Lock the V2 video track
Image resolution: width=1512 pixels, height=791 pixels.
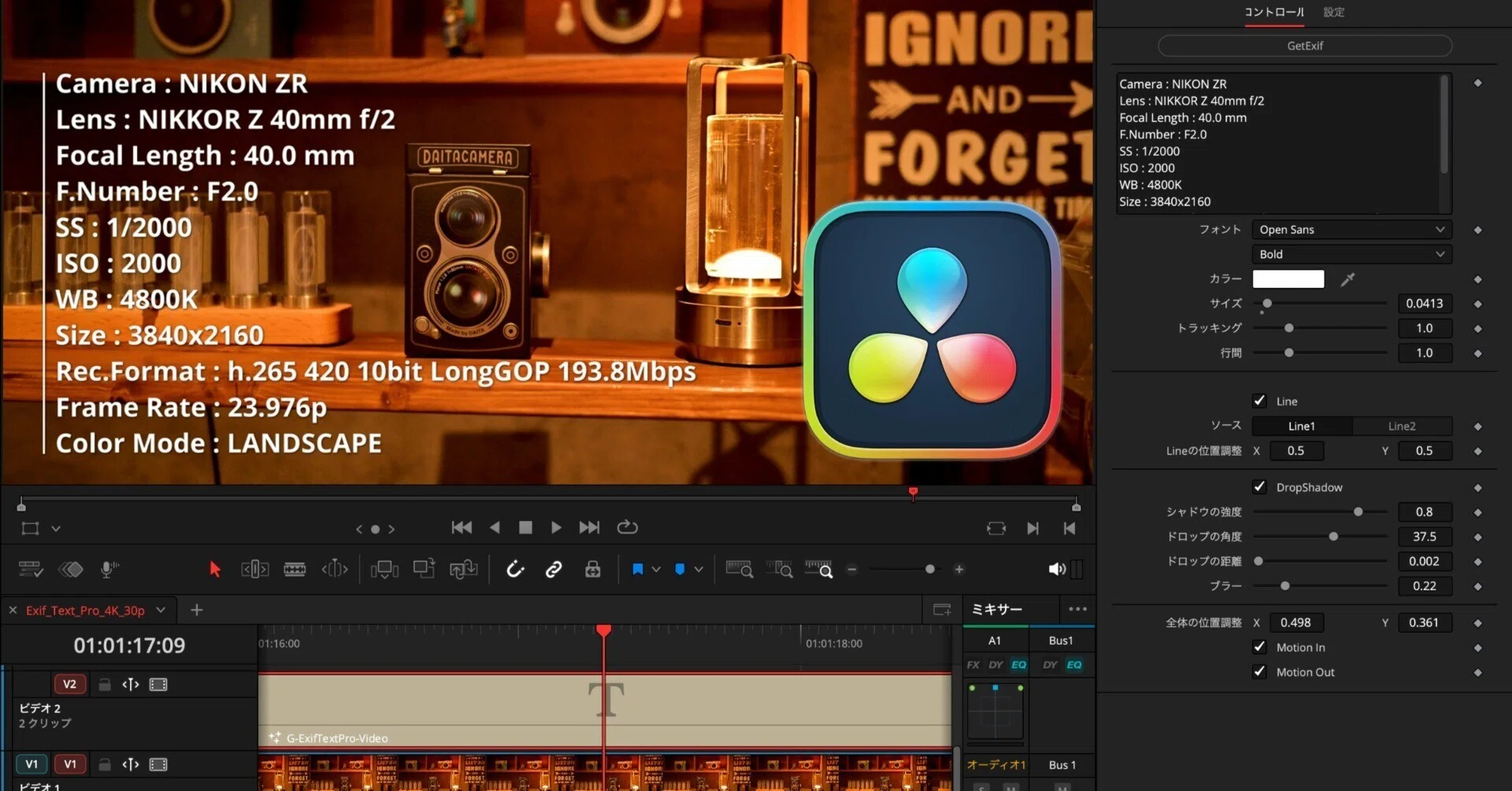click(104, 685)
